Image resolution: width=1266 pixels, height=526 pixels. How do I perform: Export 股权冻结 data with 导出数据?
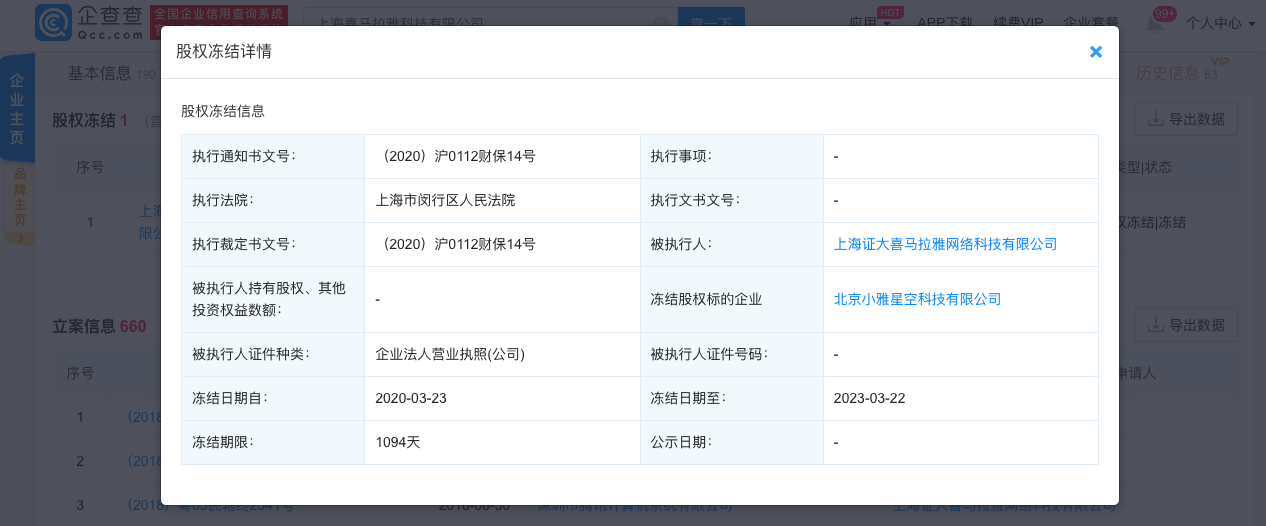click(1186, 119)
